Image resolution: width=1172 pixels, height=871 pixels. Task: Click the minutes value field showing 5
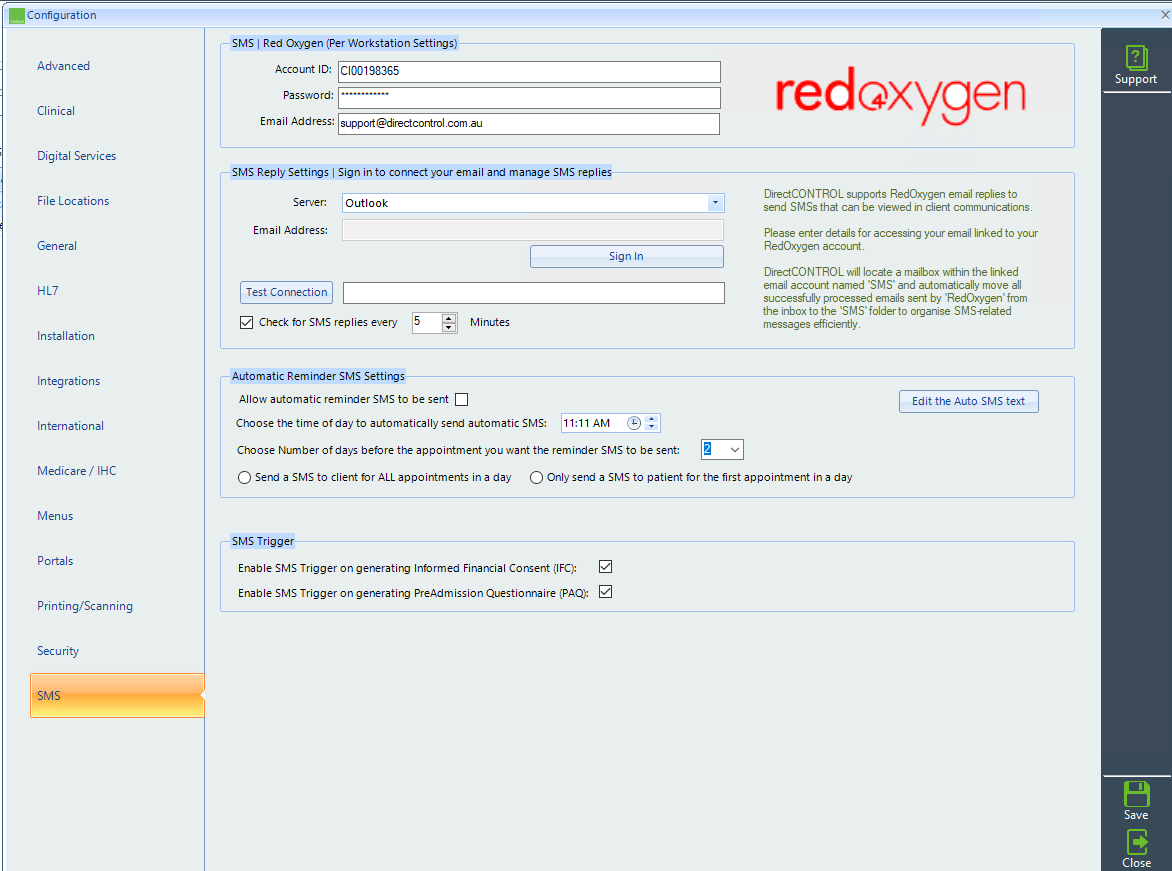click(427, 322)
